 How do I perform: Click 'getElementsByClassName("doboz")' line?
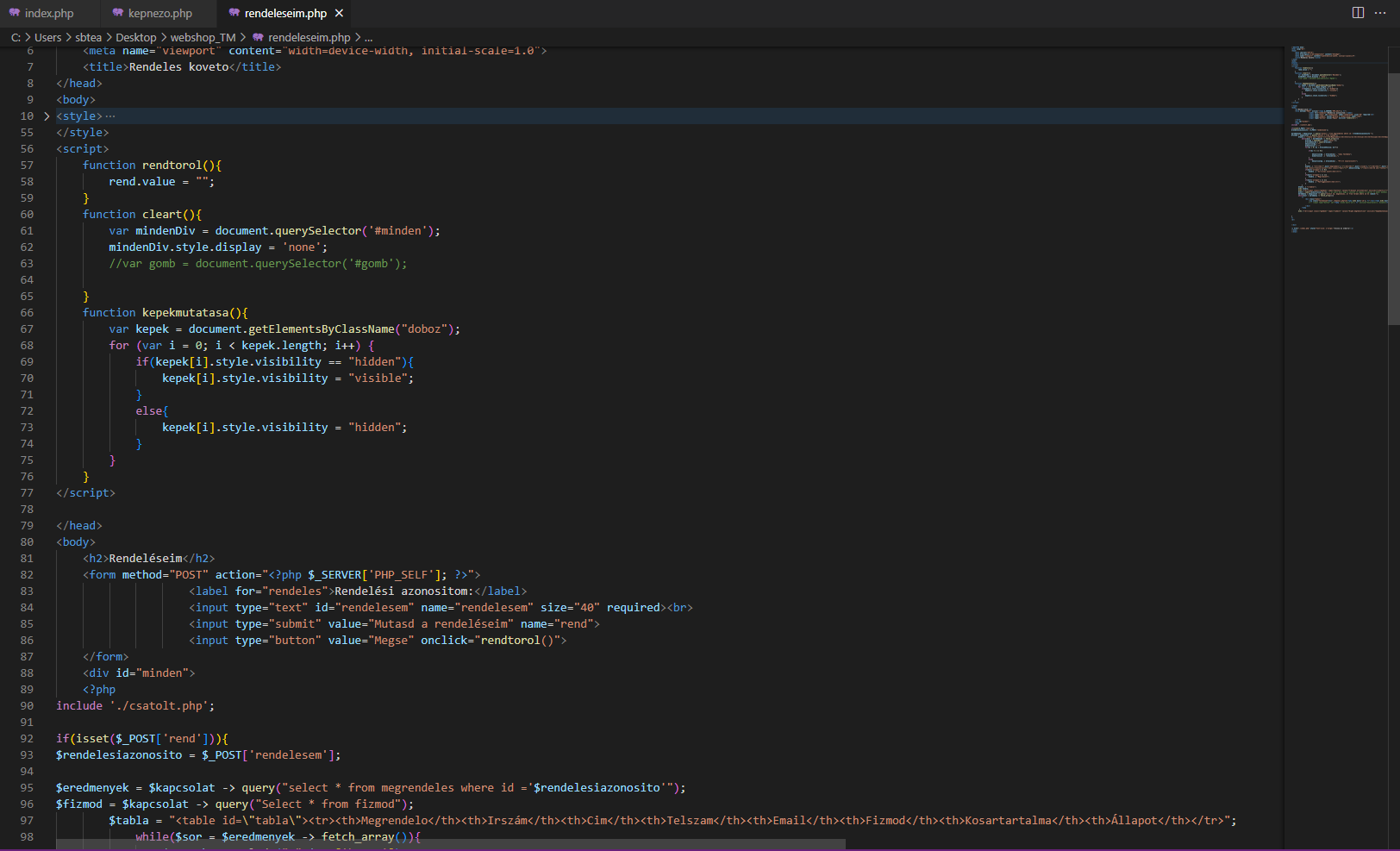(284, 329)
